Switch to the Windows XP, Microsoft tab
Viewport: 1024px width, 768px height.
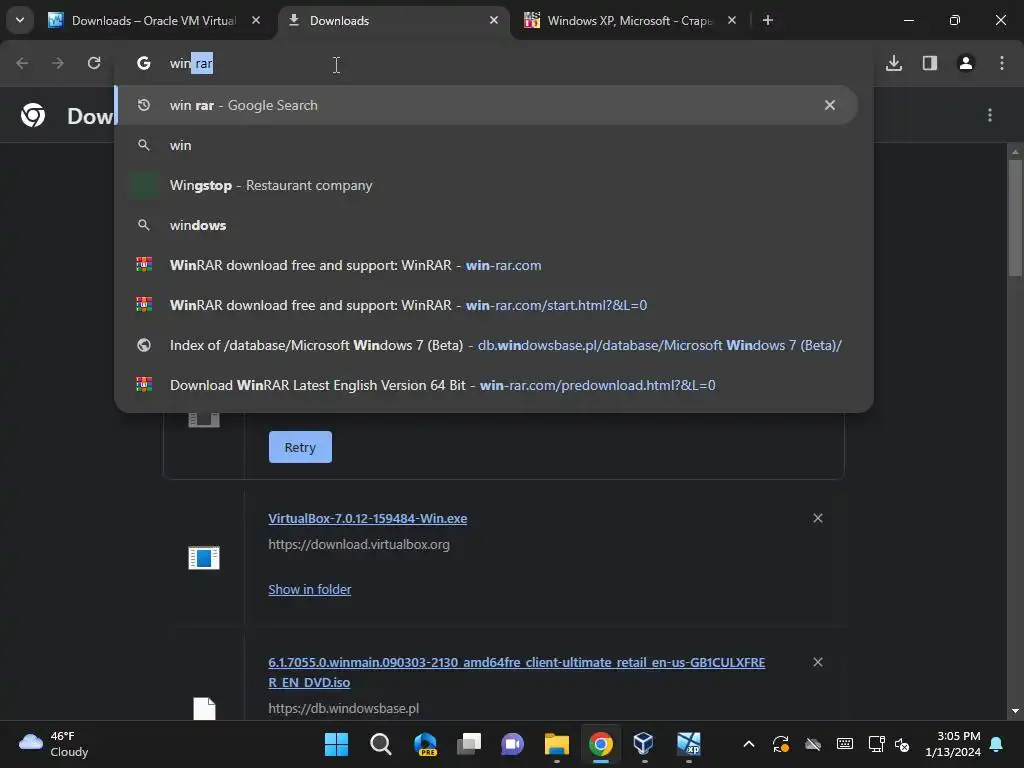point(630,21)
